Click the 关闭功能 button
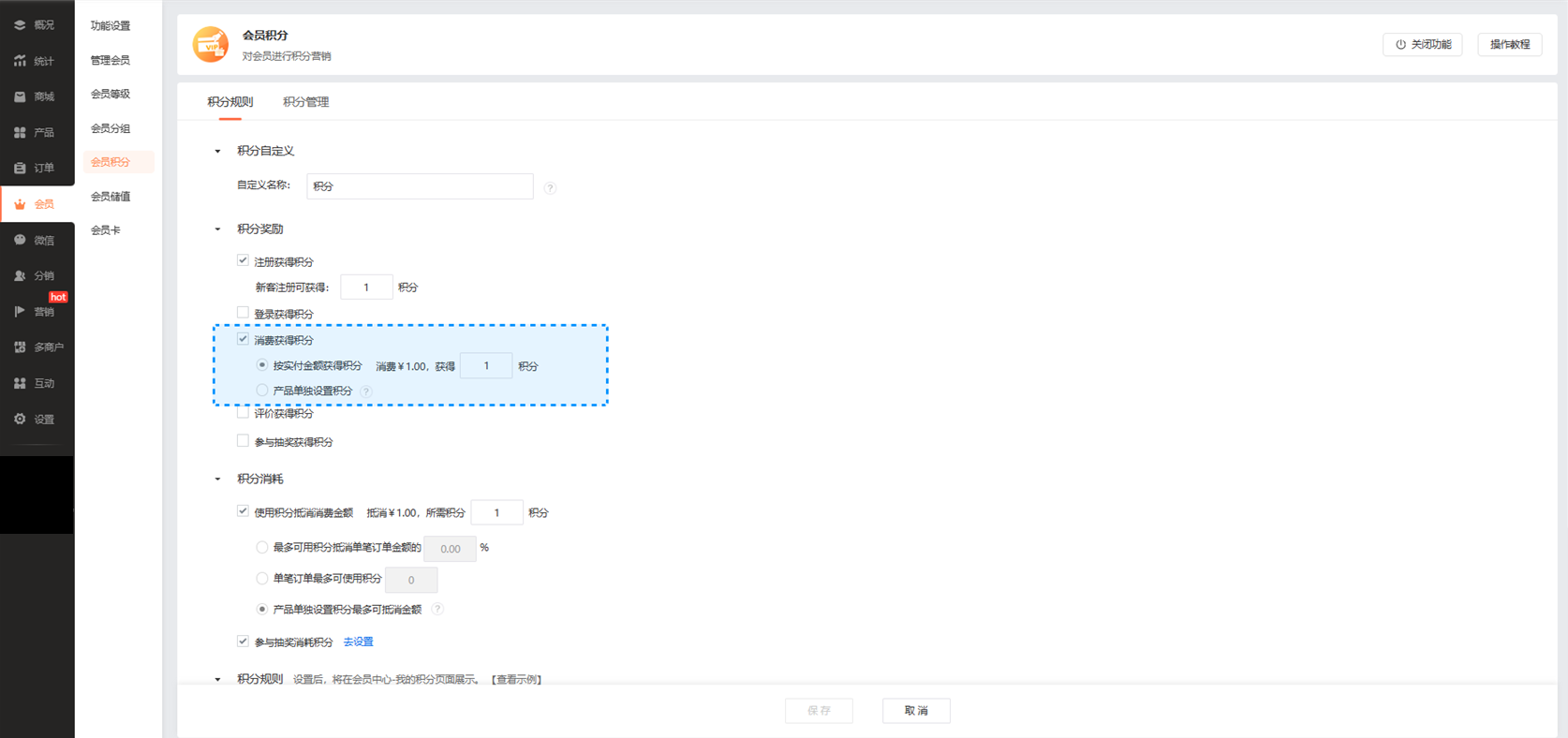 click(1422, 45)
